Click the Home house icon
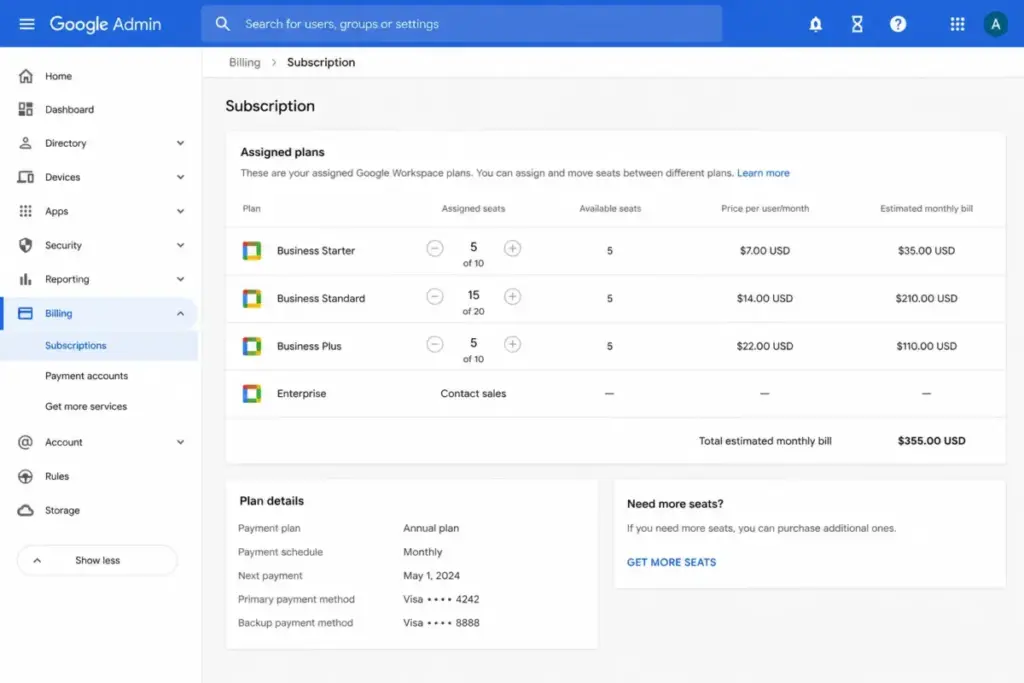The height and width of the screenshot is (683, 1024). pos(25,76)
